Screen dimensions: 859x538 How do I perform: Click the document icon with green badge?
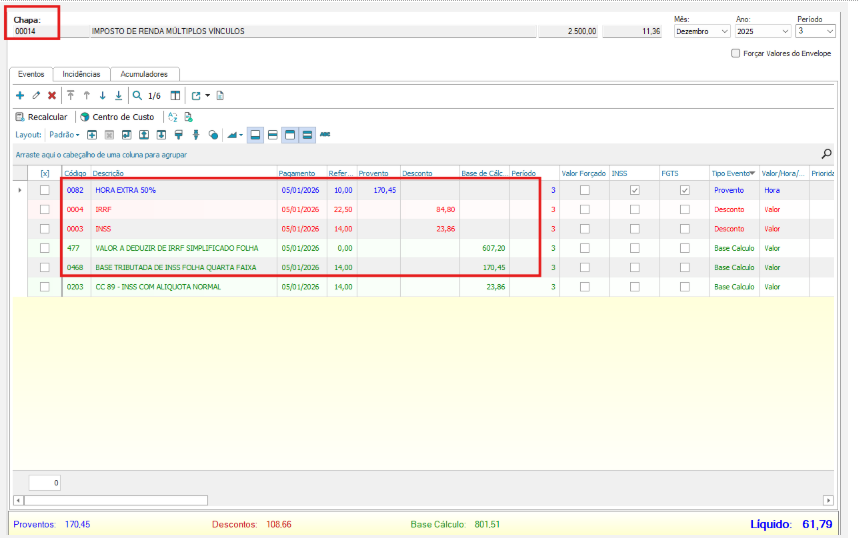[188, 117]
